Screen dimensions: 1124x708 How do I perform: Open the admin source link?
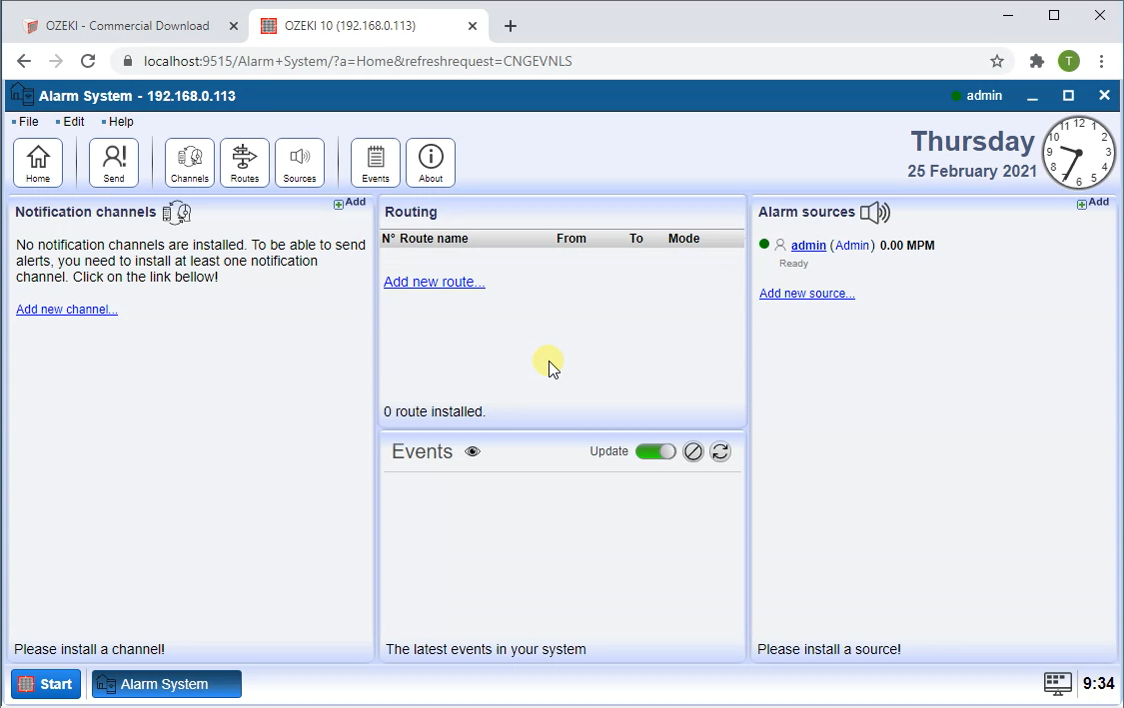click(809, 245)
